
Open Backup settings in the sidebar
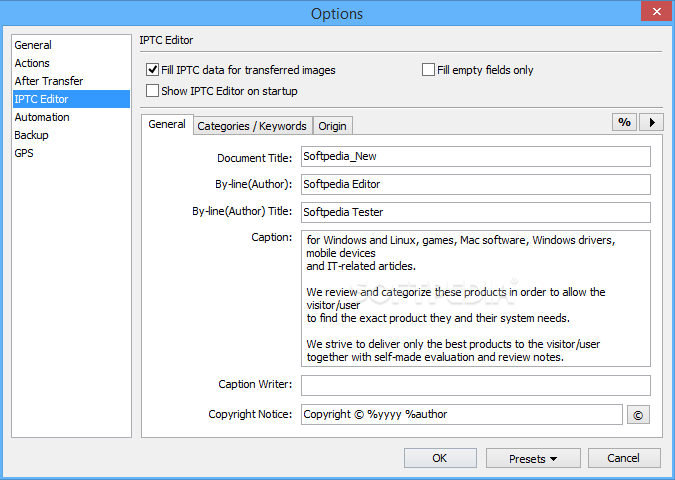(71, 135)
